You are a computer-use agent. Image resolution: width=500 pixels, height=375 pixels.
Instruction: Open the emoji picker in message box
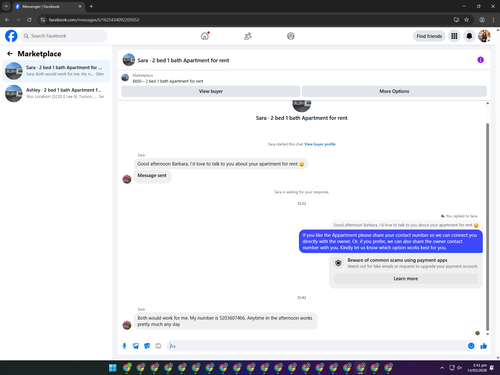pos(471,346)
